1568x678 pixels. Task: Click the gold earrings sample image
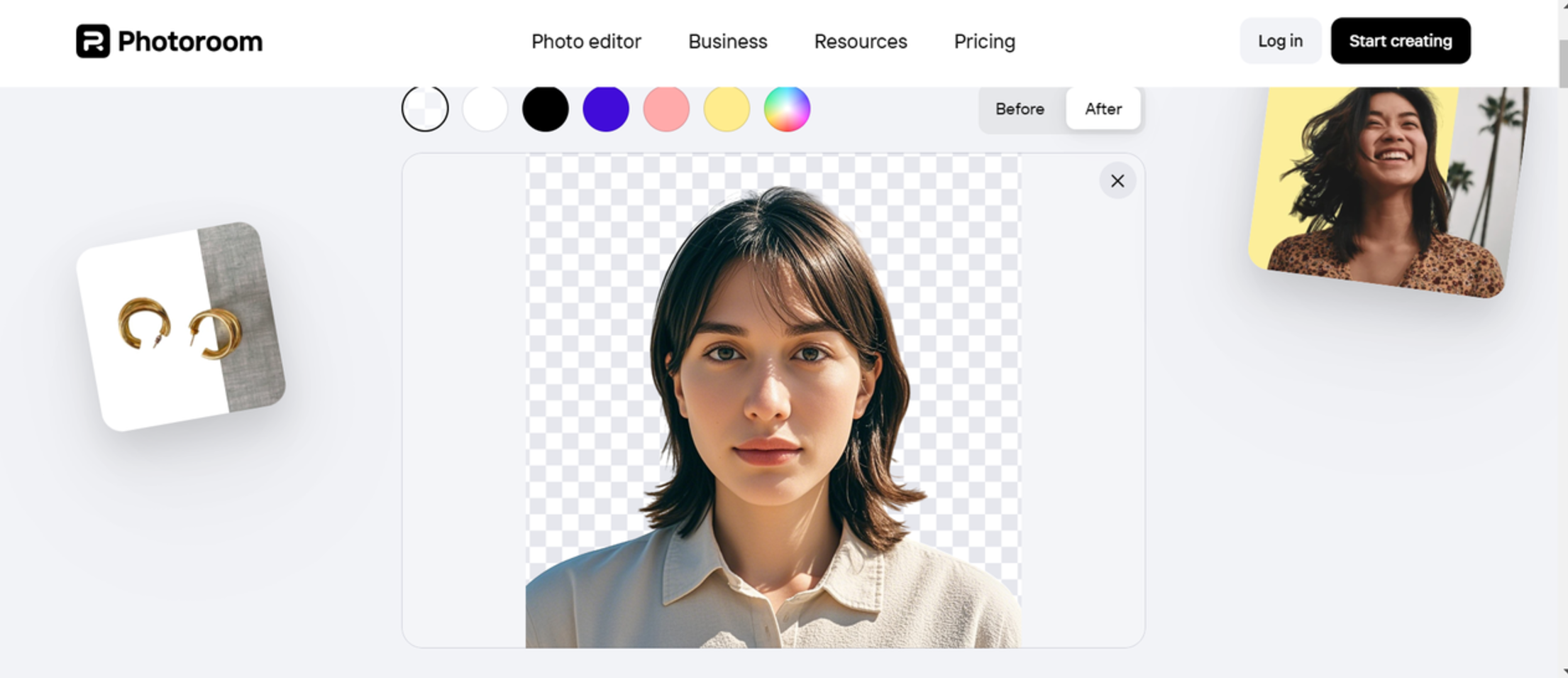pos(181,327)
